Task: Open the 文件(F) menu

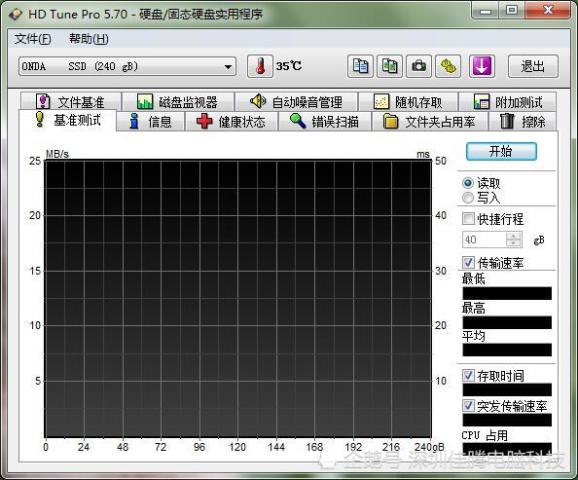Action: click(32, 38)
